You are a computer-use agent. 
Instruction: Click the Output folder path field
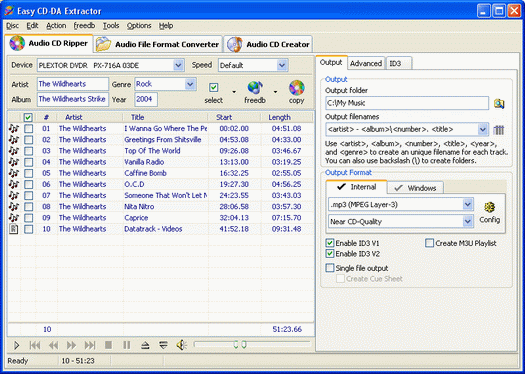[x=407, y=103]
